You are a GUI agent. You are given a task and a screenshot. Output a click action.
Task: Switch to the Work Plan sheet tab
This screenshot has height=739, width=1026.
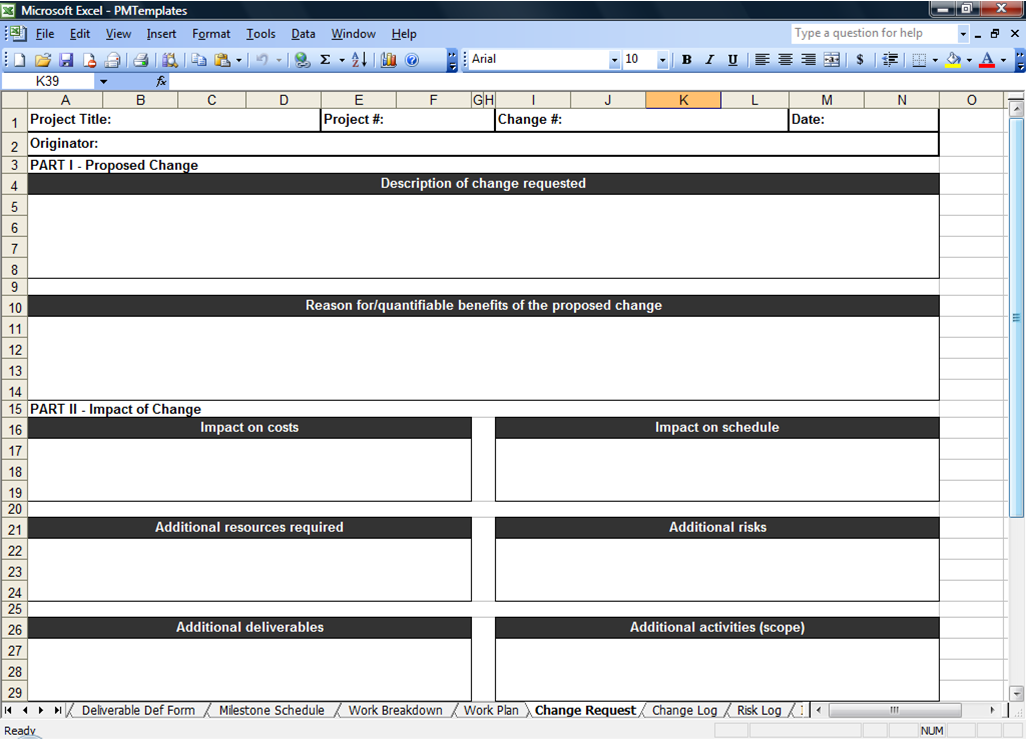coord(491,710)
